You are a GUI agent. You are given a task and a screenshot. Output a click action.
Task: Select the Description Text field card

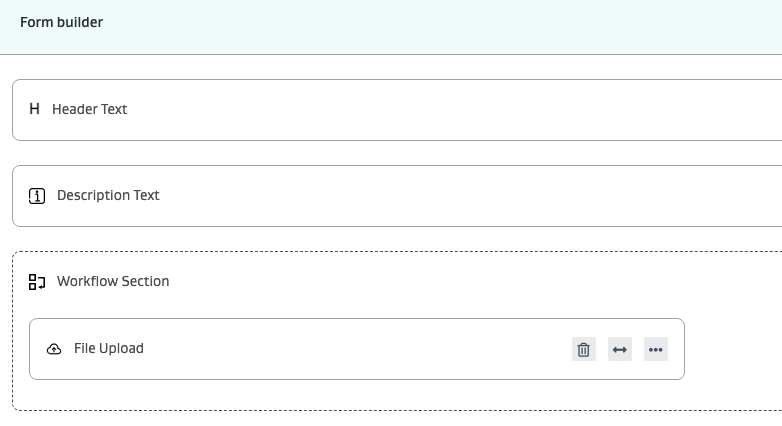(400, 196)
